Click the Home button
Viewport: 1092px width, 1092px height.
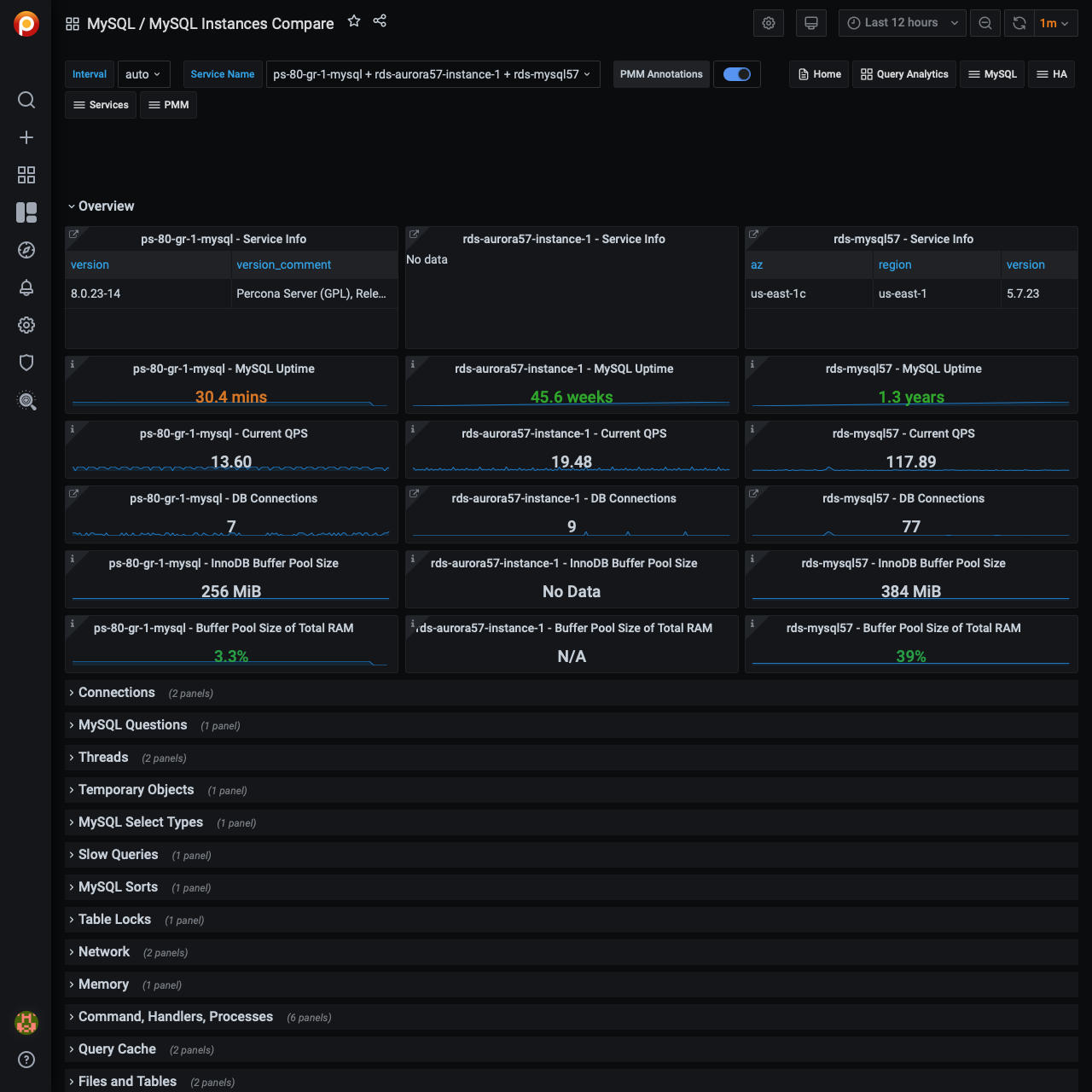[x=819, y=74]
